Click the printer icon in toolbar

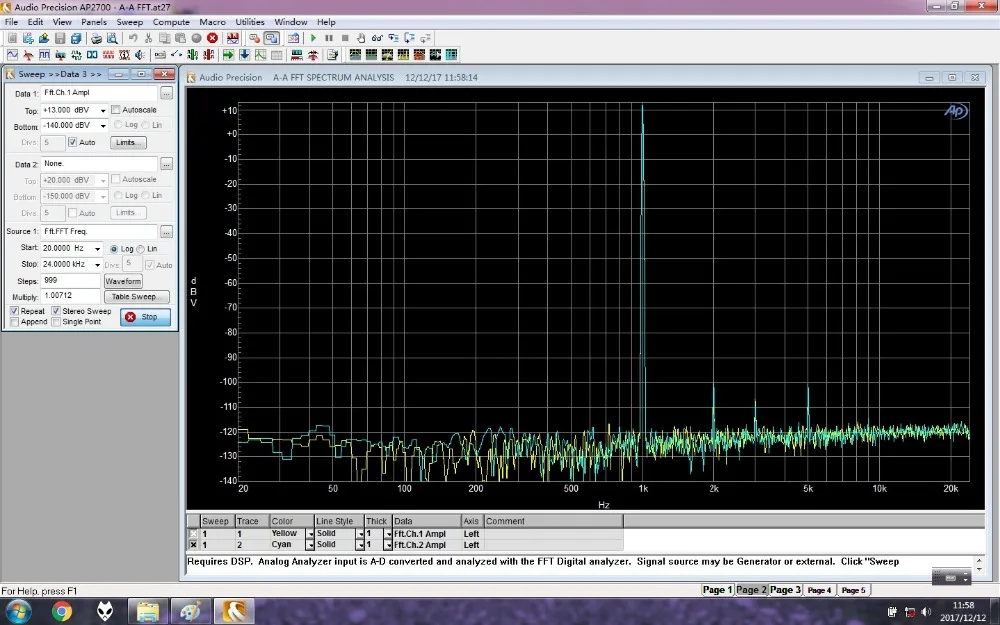(97, 38)
